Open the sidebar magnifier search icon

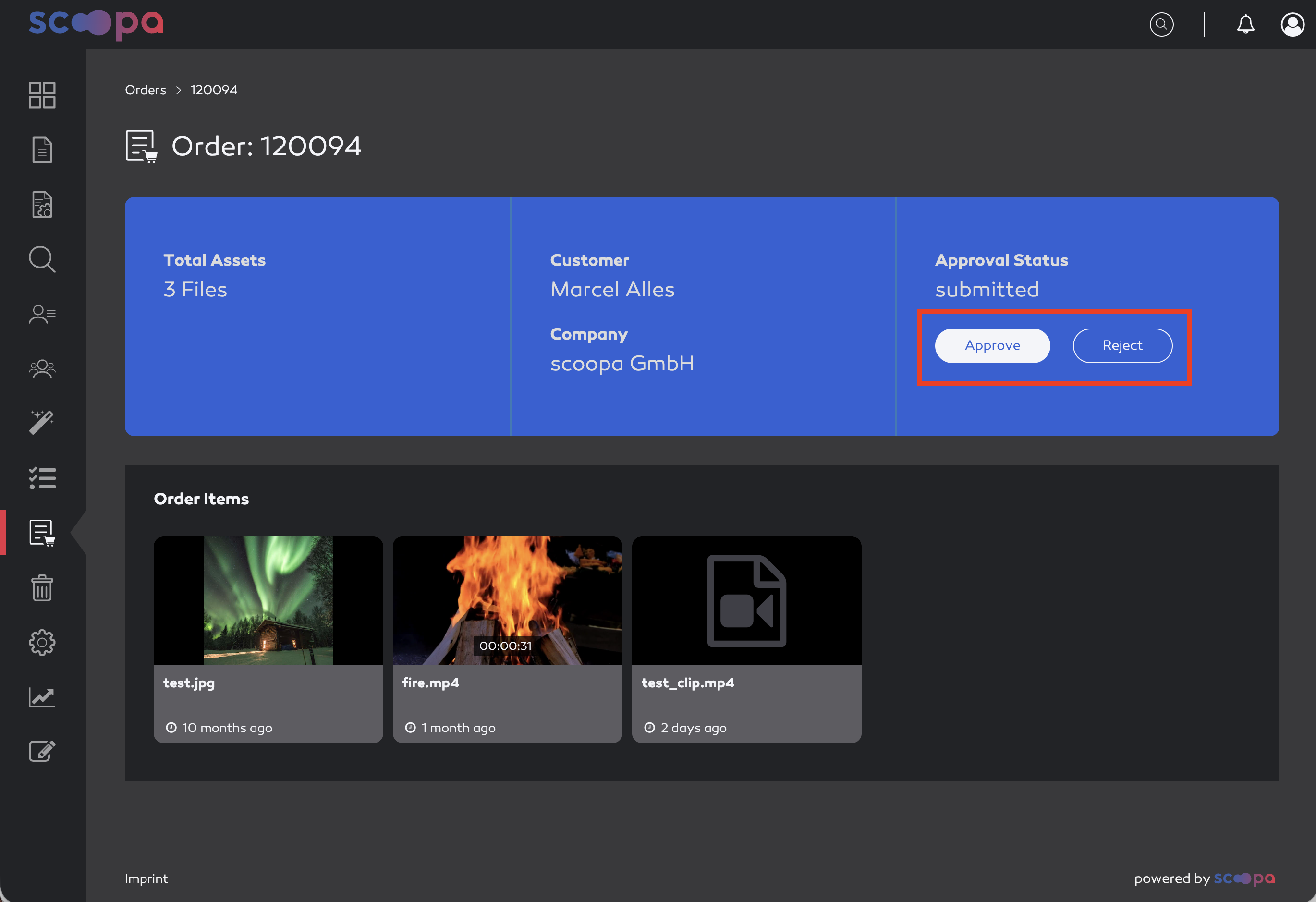42,259
